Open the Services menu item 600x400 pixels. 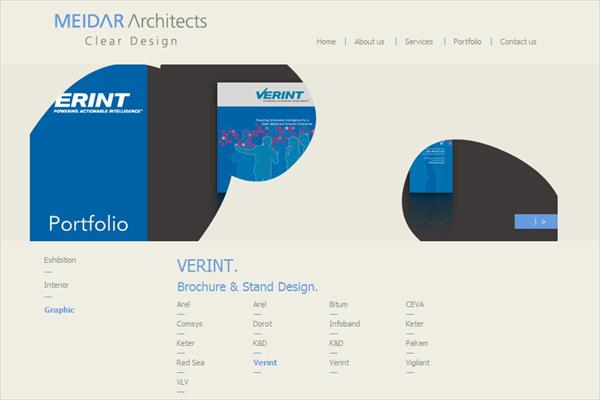[419, 42]
